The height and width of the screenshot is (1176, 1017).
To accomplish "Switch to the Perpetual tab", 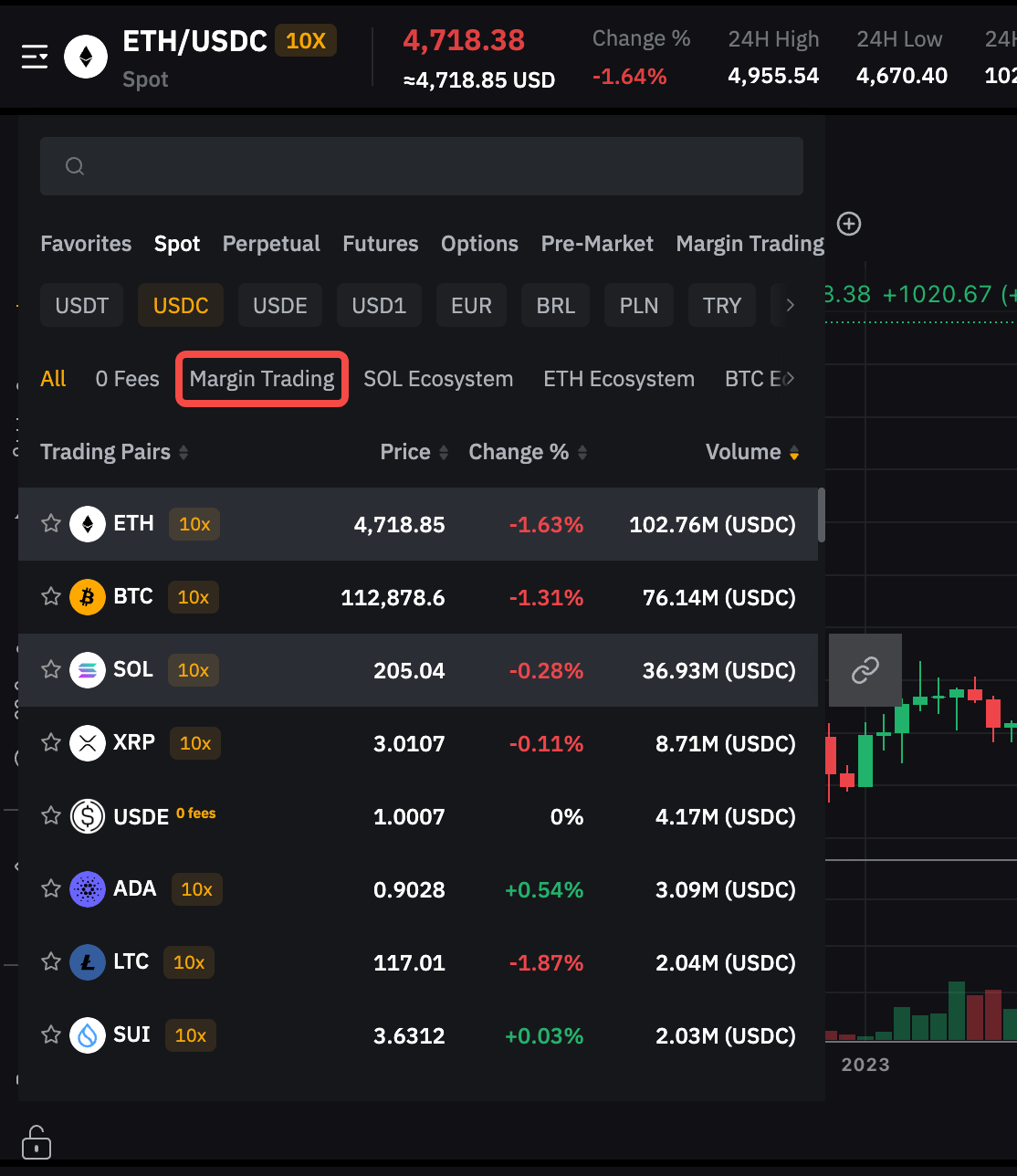I will tap(271, 244).
